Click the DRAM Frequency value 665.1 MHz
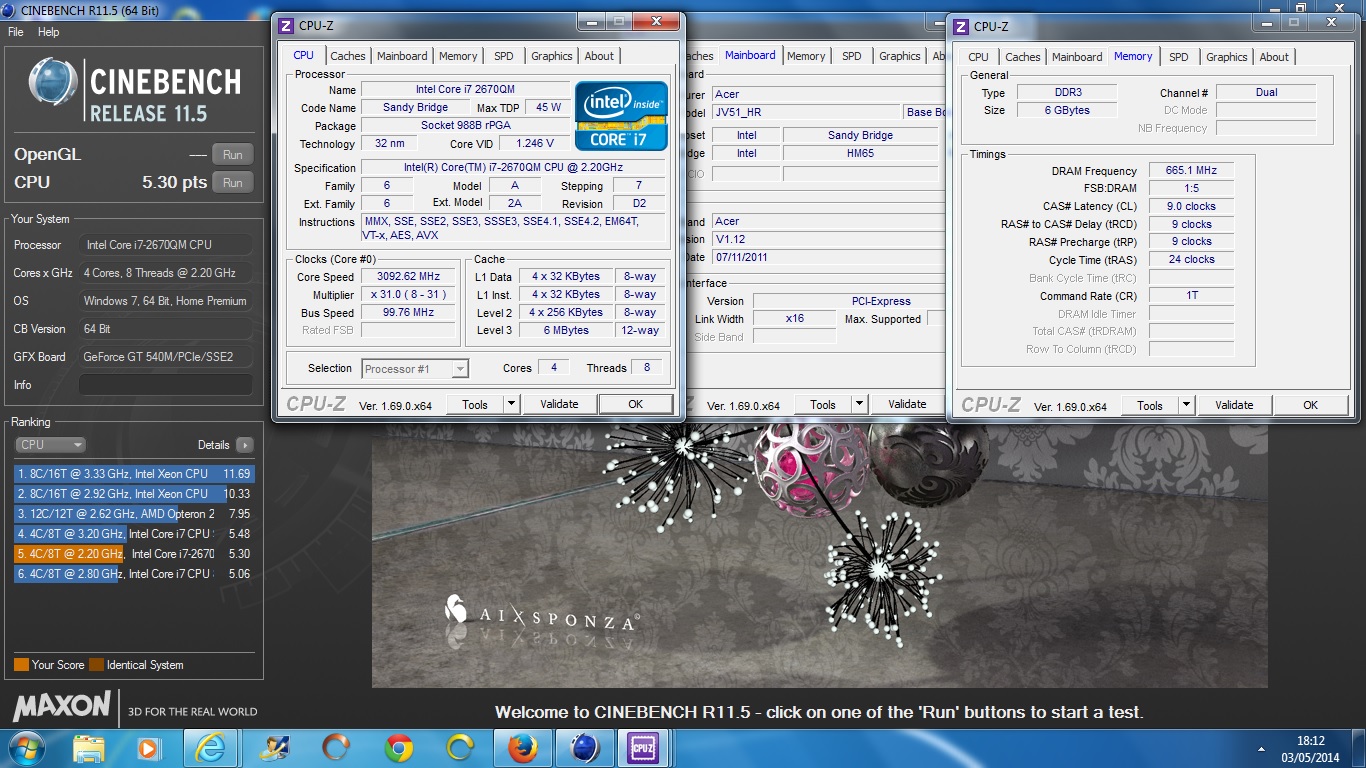Viewport: 1366px width, 768px height. tap(1191, 171)
